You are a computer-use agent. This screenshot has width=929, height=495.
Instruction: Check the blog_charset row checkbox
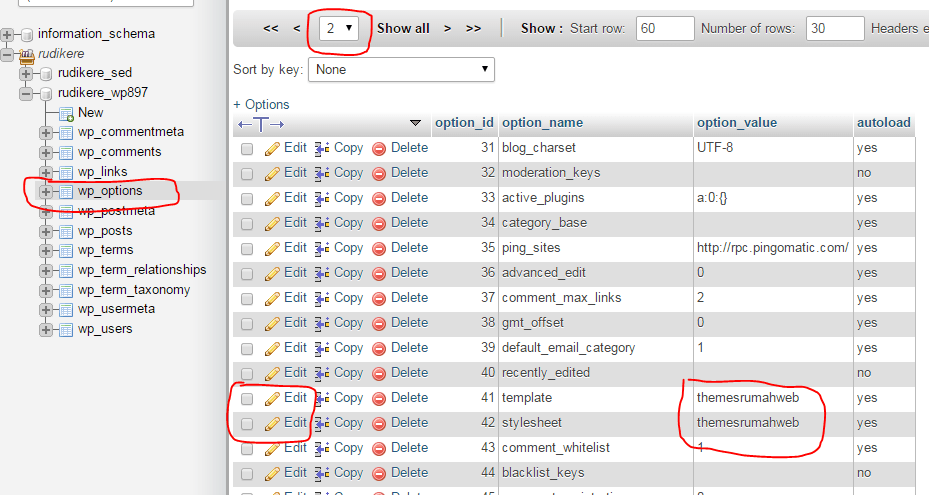247,149
